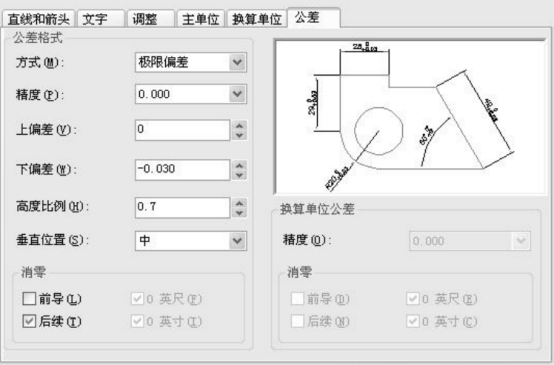Go to the 主单位 tab
554x365 pixels.
pos(201,19)
